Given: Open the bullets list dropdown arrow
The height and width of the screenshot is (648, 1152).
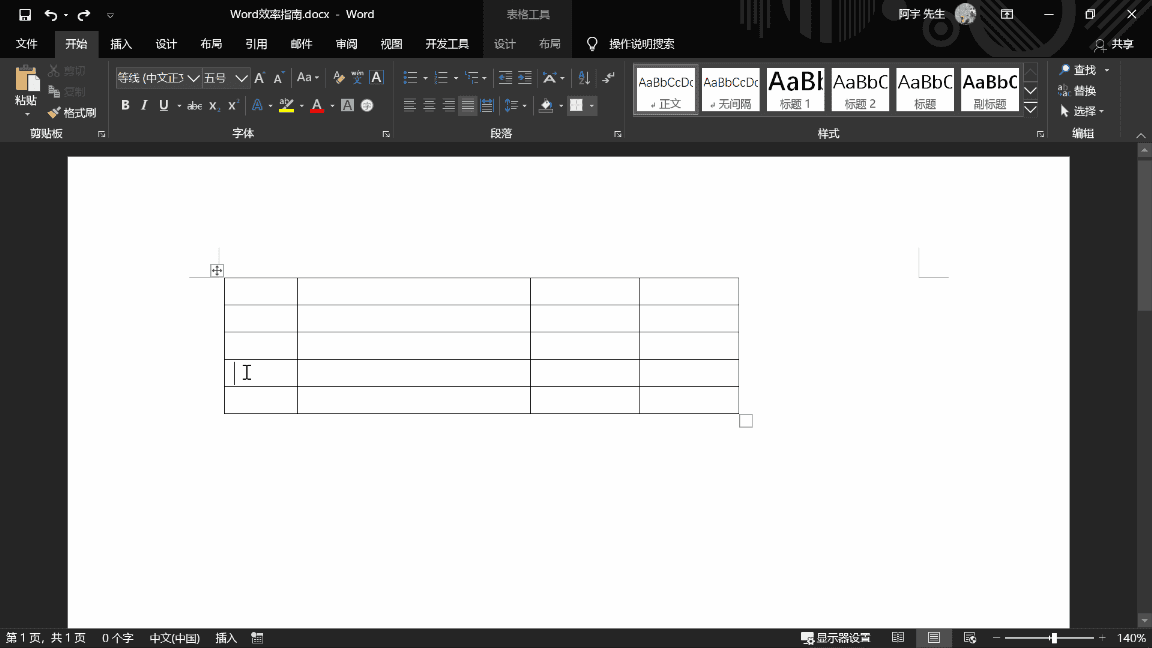Looking at the screenshot, I should (425, 78).
